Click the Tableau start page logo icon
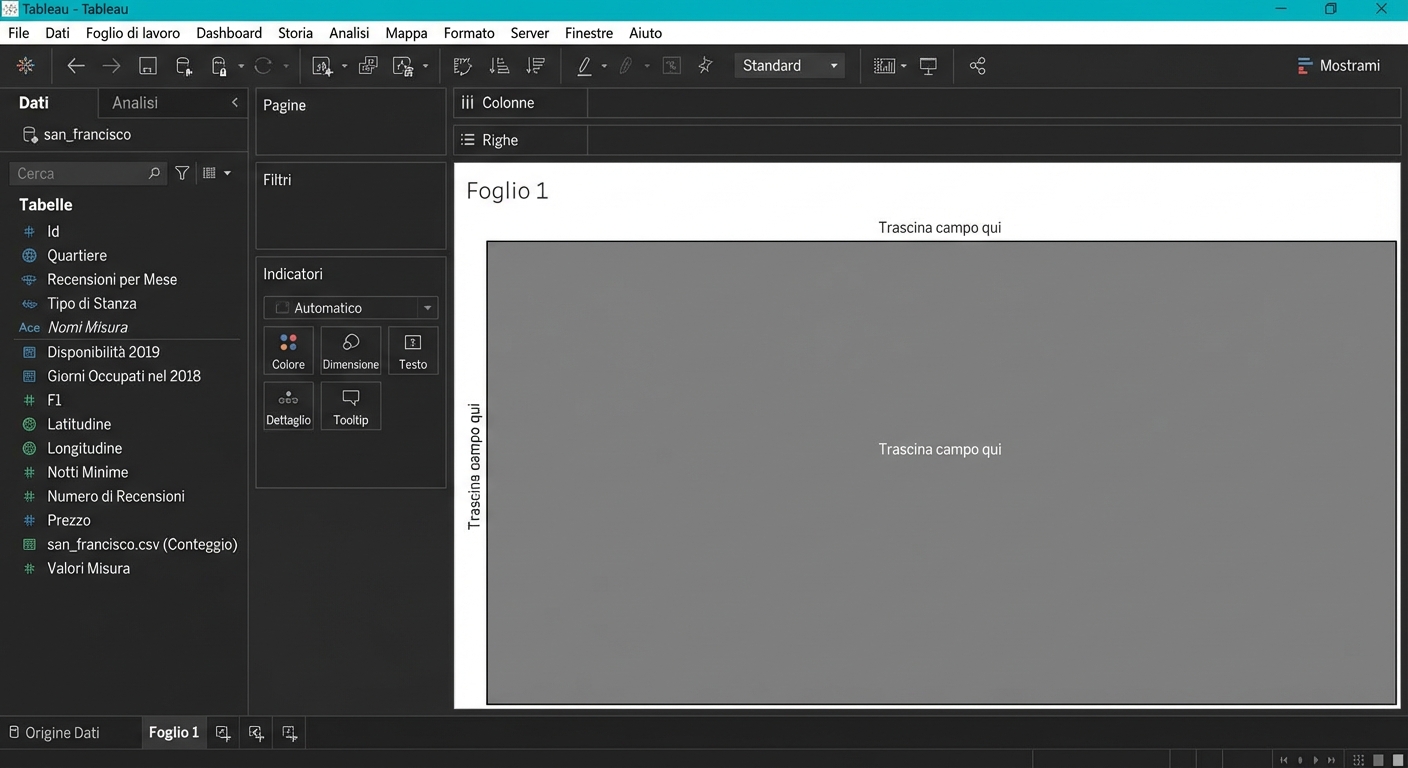The image size is (1408, 768). click(x=26, y=66)
